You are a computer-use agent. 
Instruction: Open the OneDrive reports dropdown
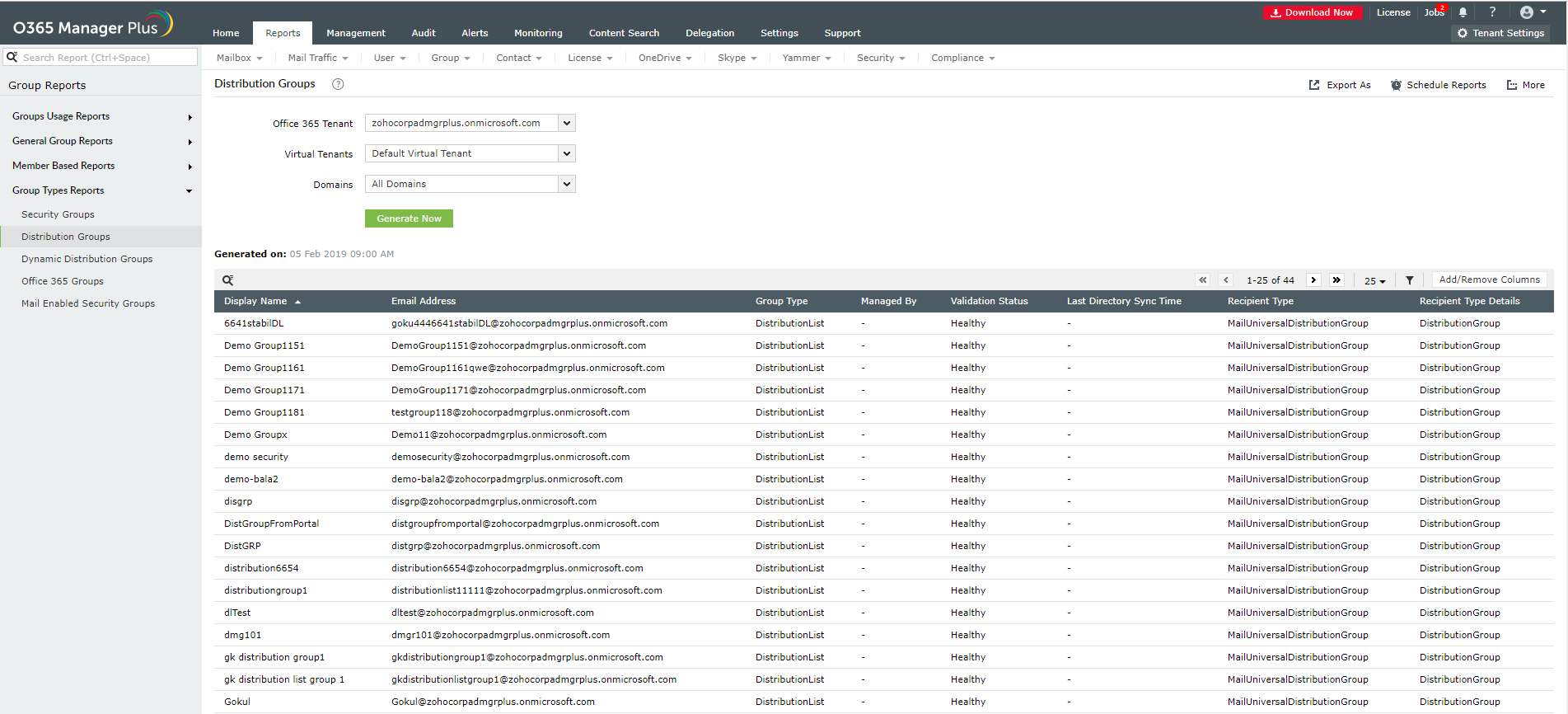point(665,58)
